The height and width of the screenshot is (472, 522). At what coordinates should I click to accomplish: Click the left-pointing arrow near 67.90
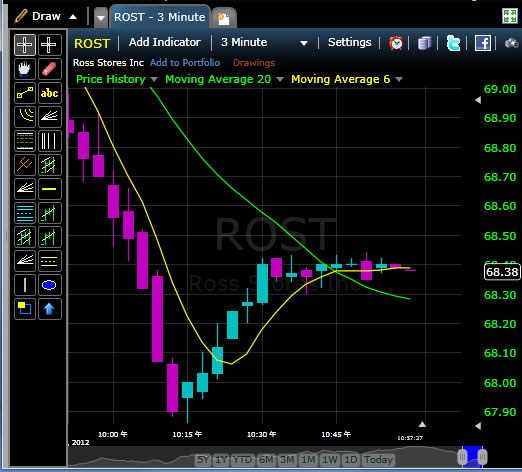click(478, 426)
